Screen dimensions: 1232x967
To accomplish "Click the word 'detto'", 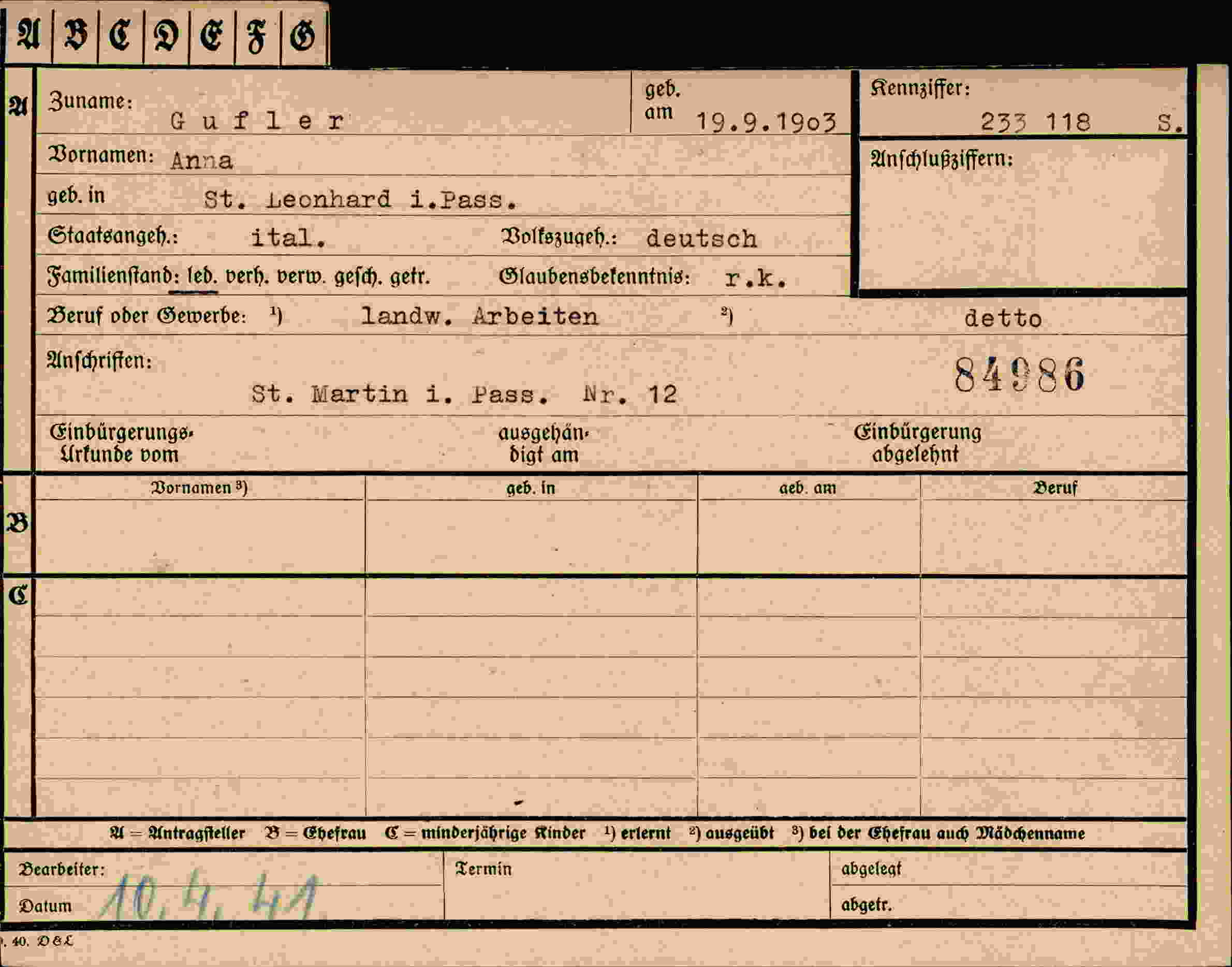I will (1003, 318).
